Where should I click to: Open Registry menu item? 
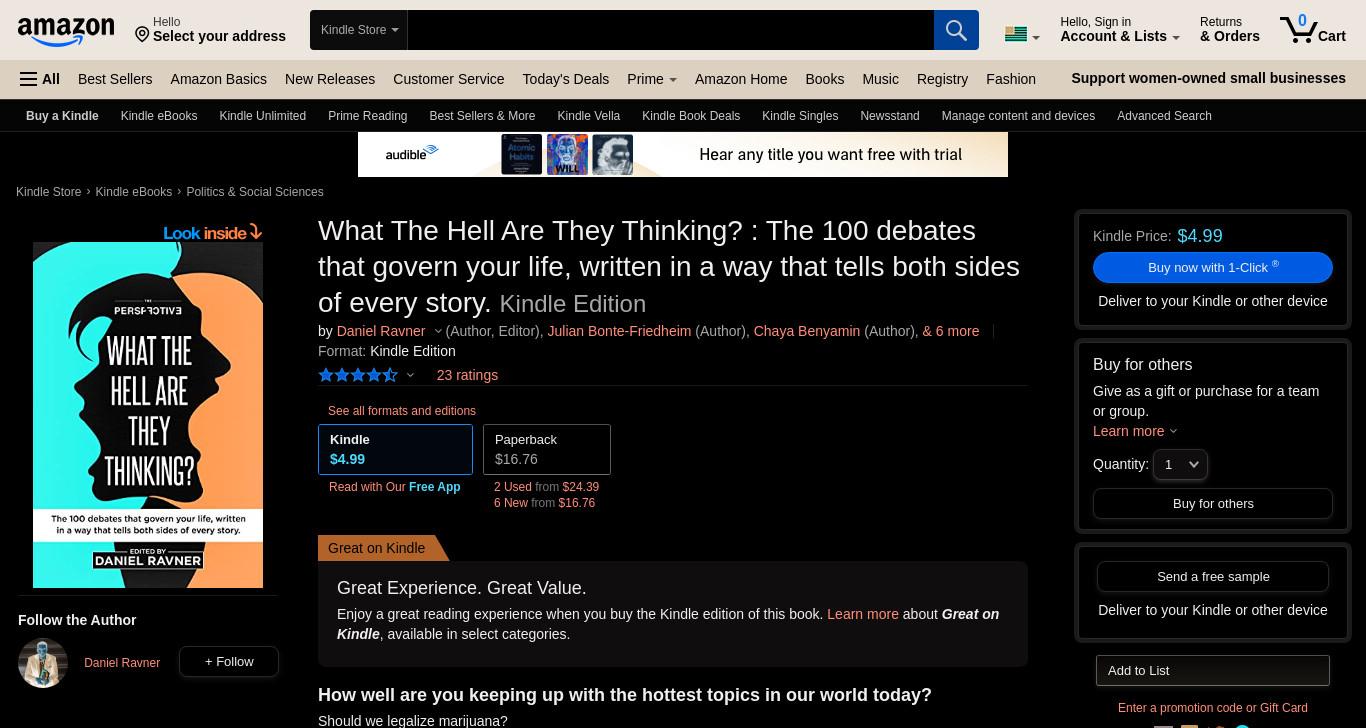(942, 79)
